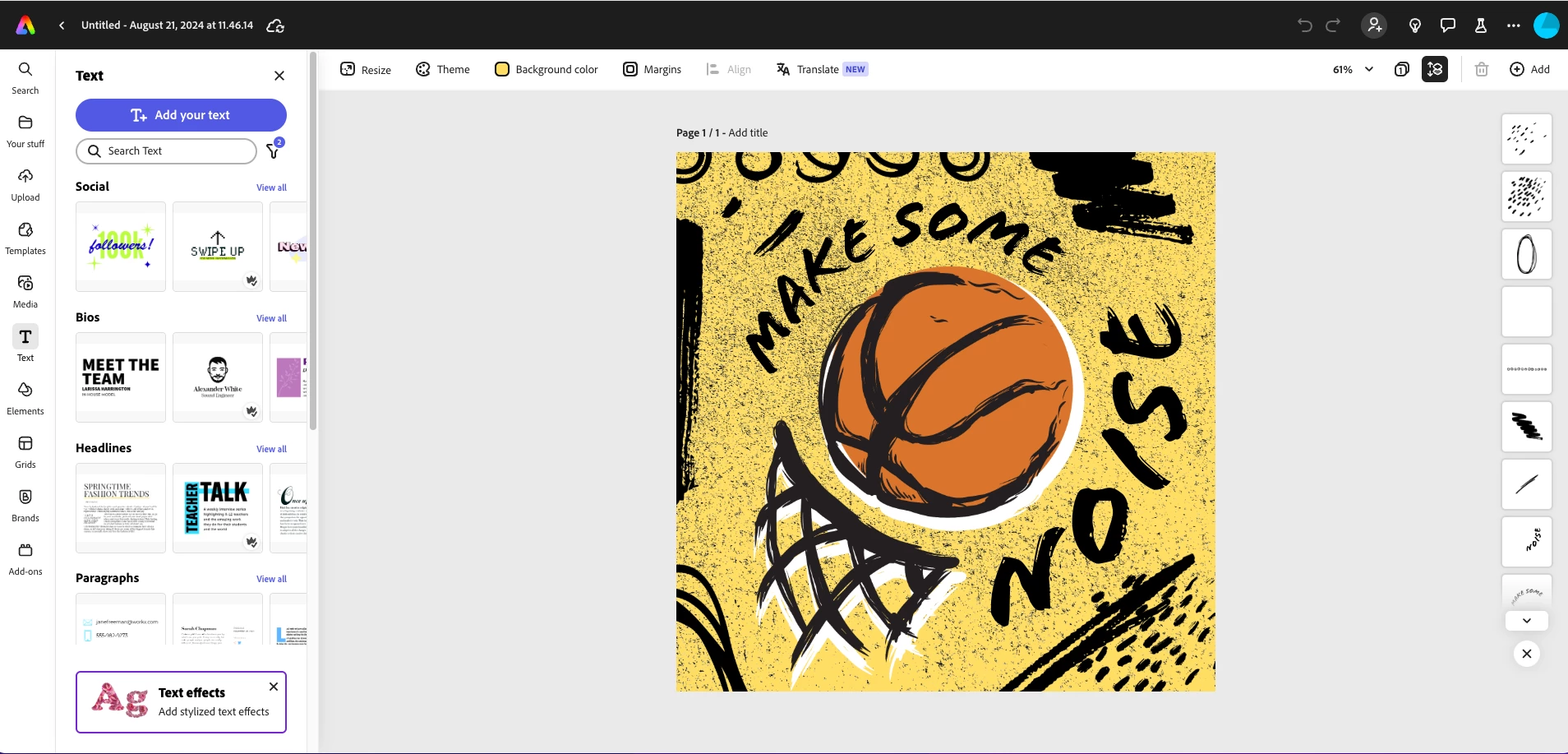The image size is (1568, 754).
Task: Open Your stuff in the sidebar
Action: coord(25,132)
